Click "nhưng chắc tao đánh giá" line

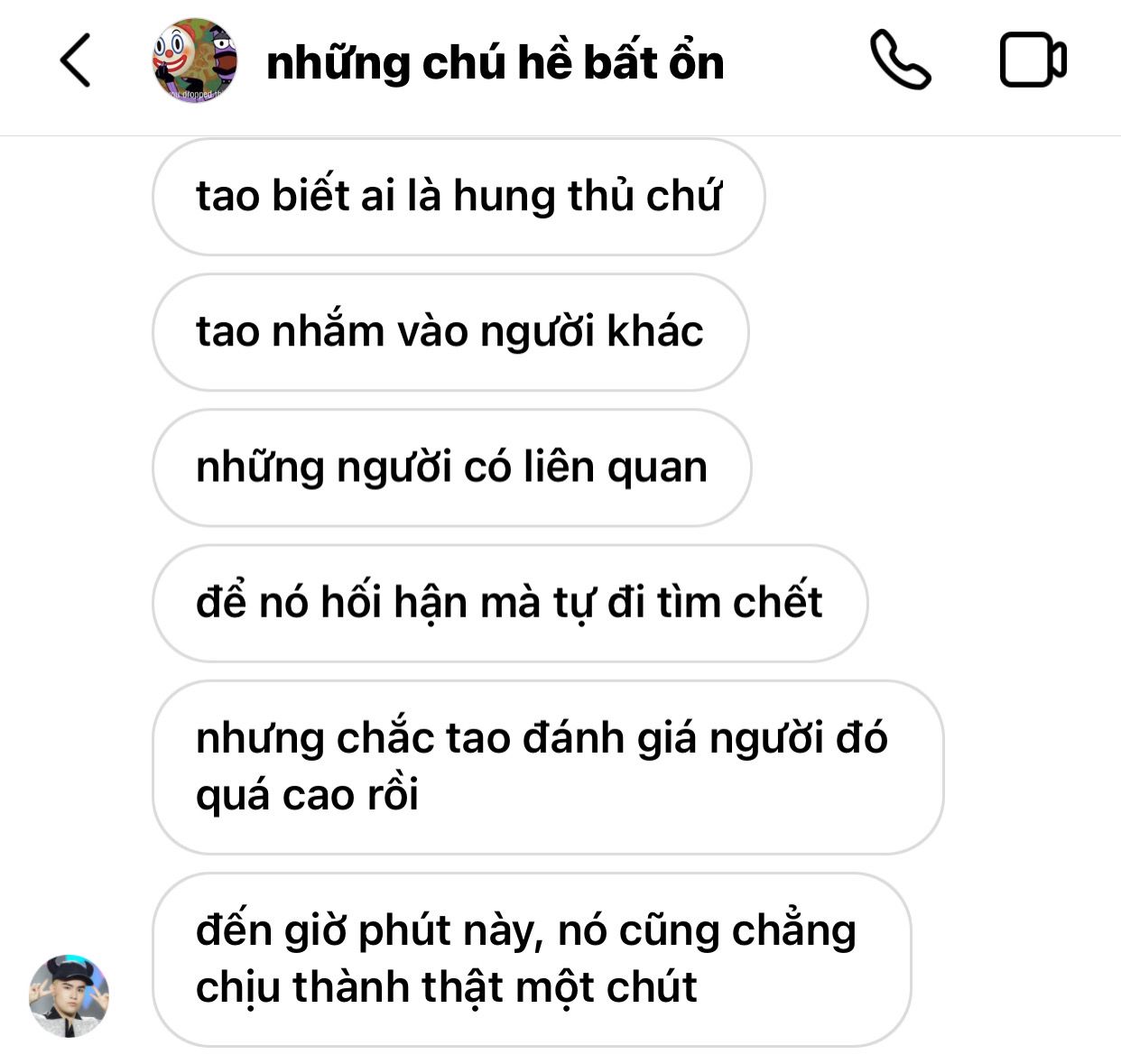tap(446, 739)
